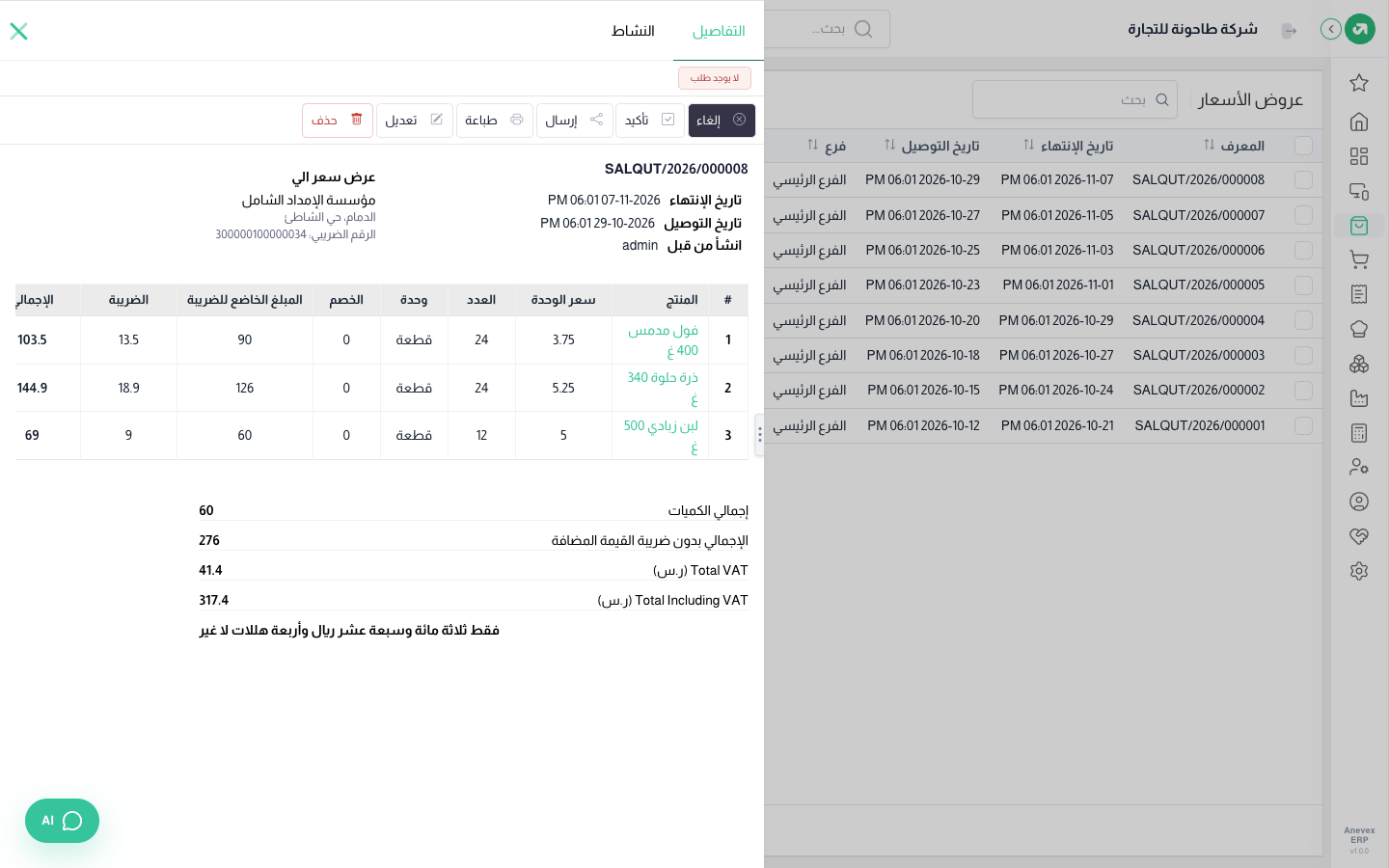Open the calculator accounting icon in sidebar

coord(1359,433)
